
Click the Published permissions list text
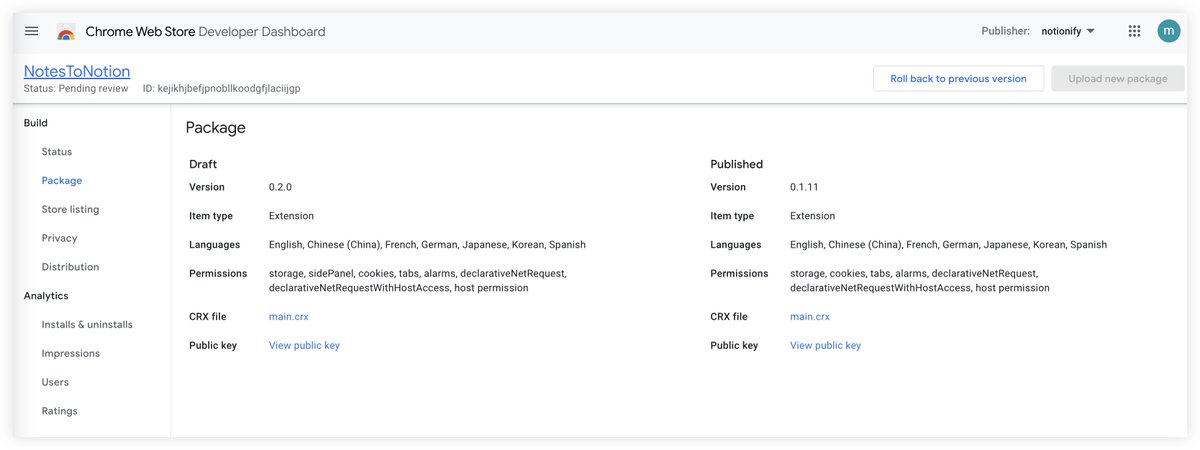(920, 281)
